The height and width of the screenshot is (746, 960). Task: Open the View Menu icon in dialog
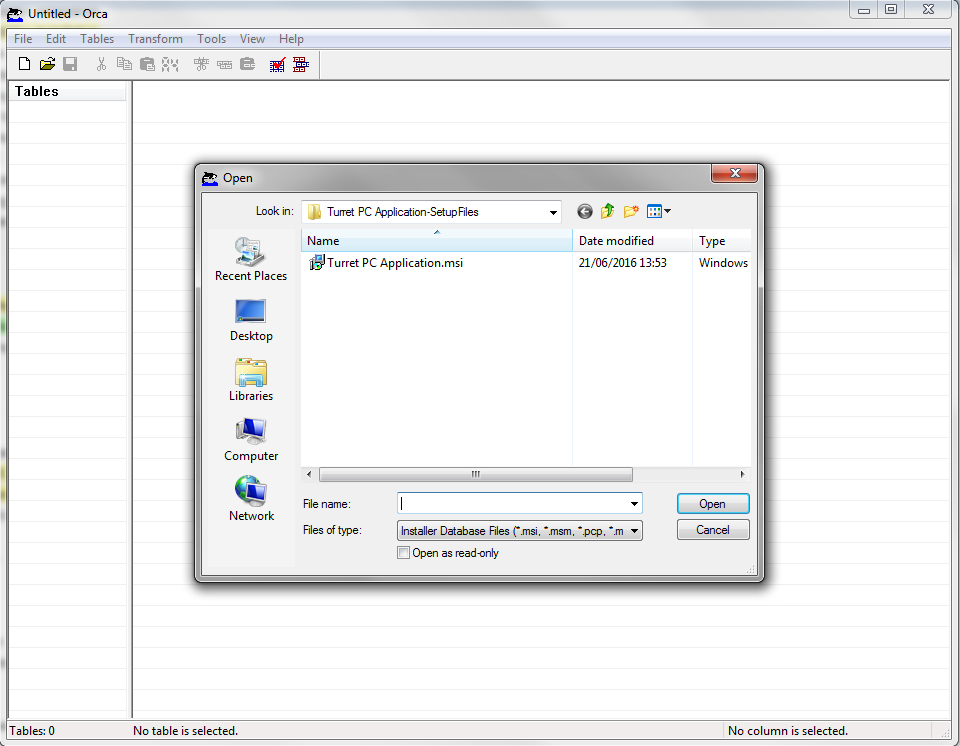tap(658, 212)
